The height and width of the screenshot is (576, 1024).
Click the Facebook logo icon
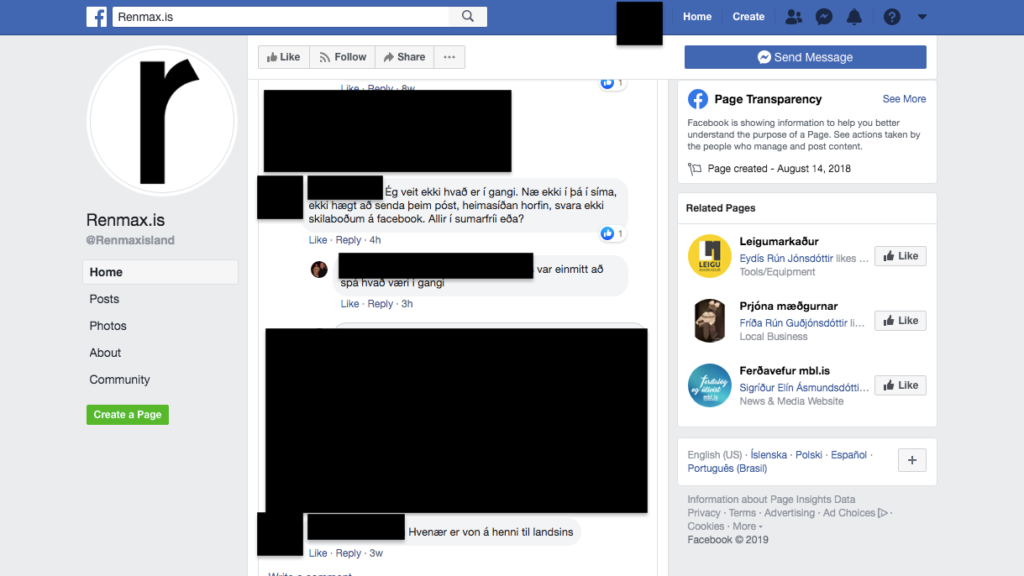tap(97, 16)
